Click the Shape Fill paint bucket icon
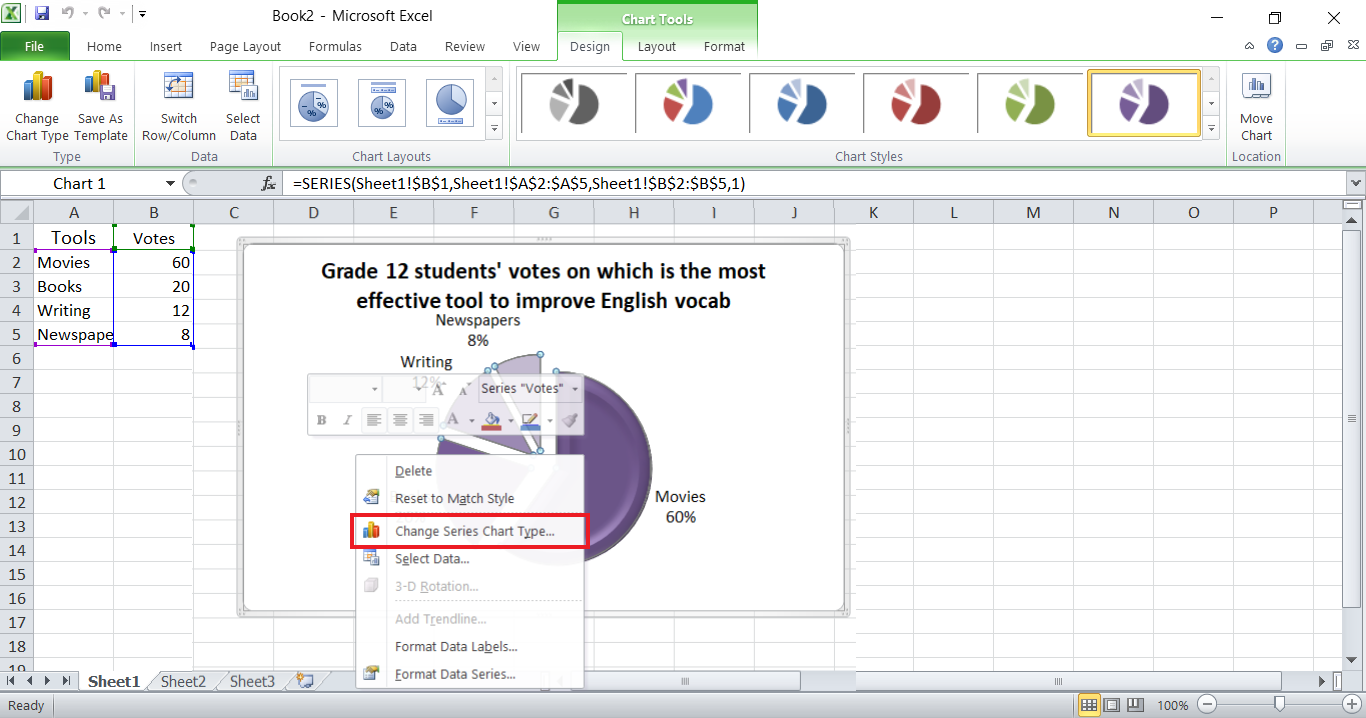 click(x=491, y=421)
